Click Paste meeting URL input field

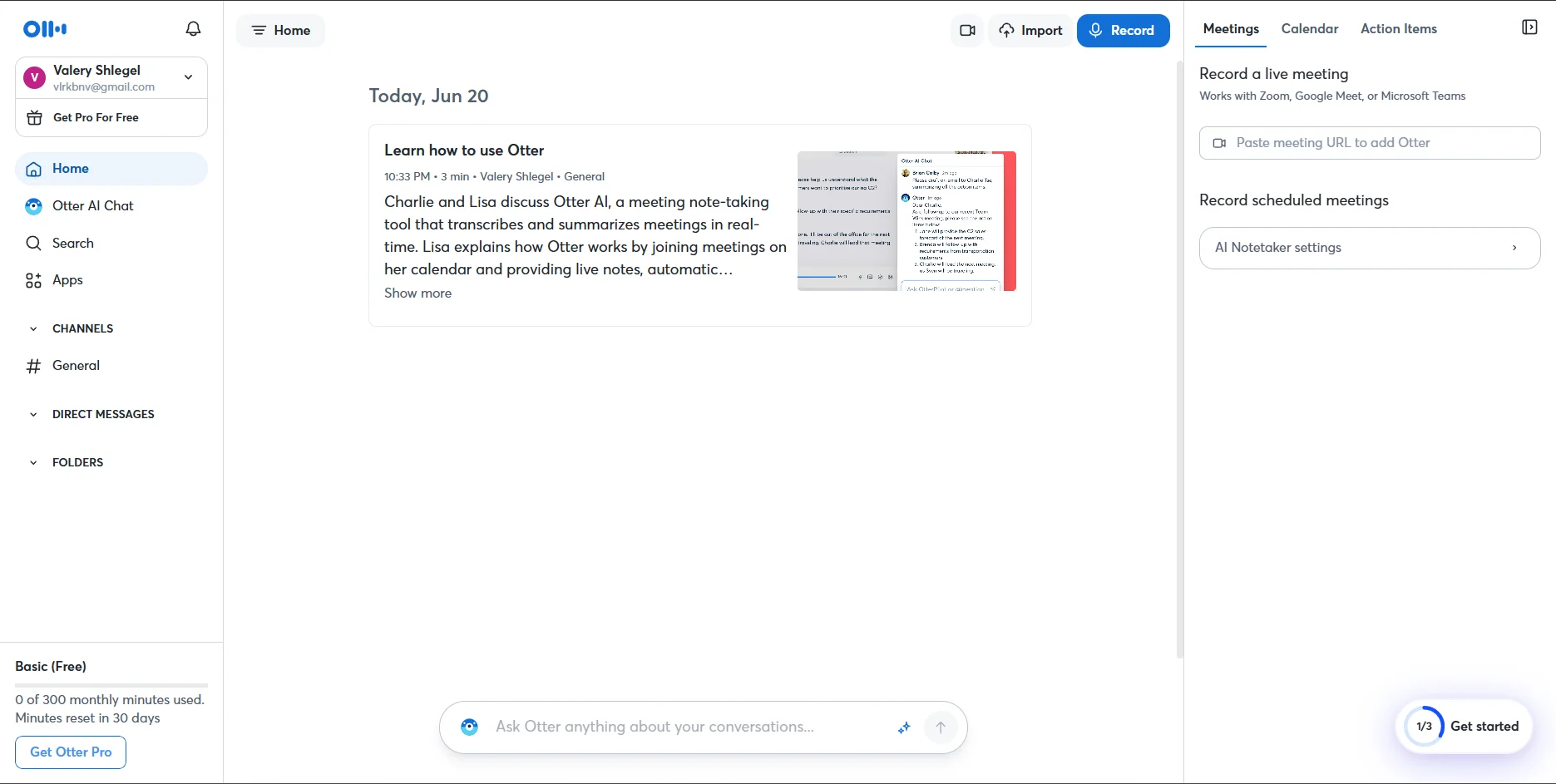coord(1370,143)
